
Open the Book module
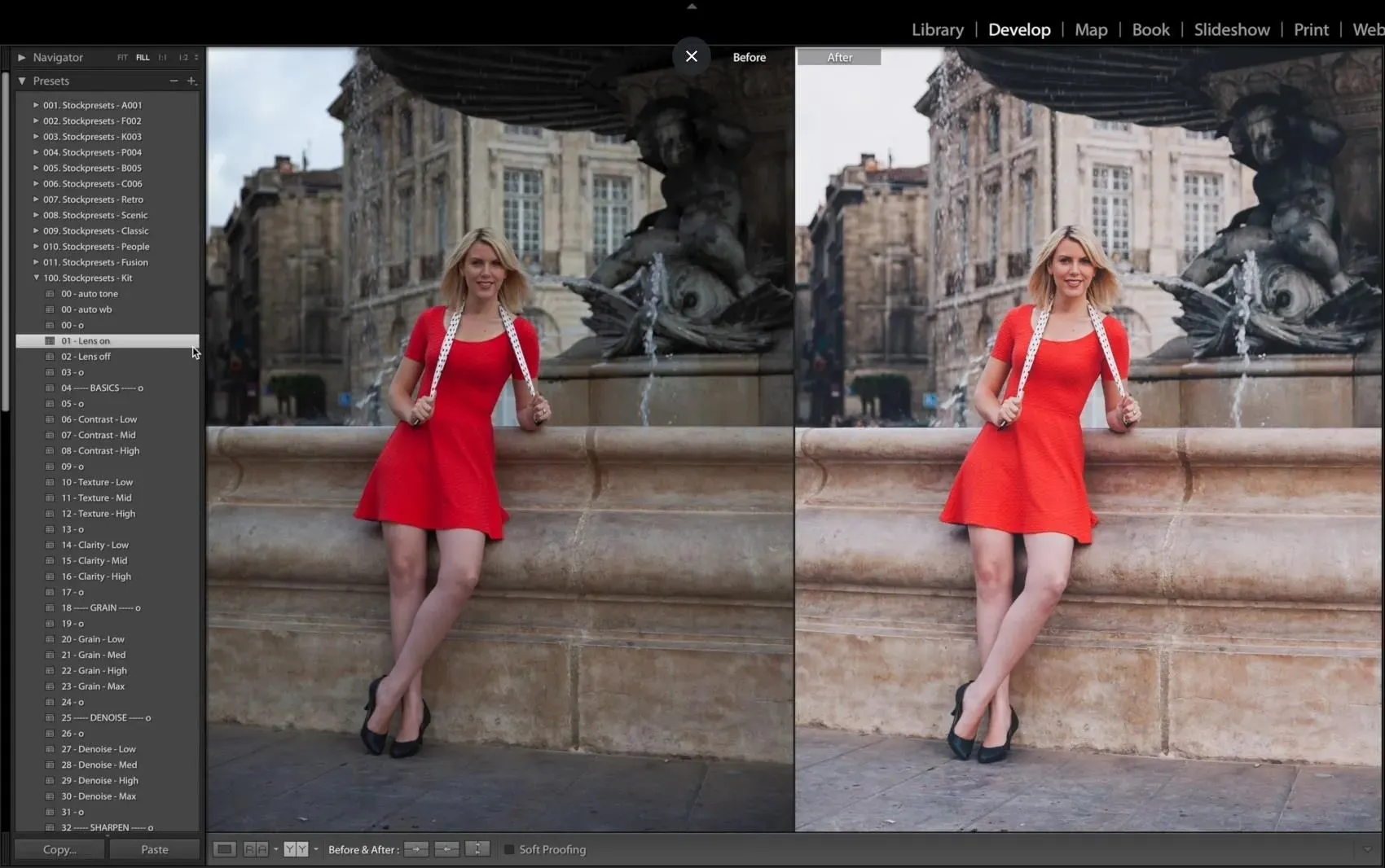click(1150, 30)
